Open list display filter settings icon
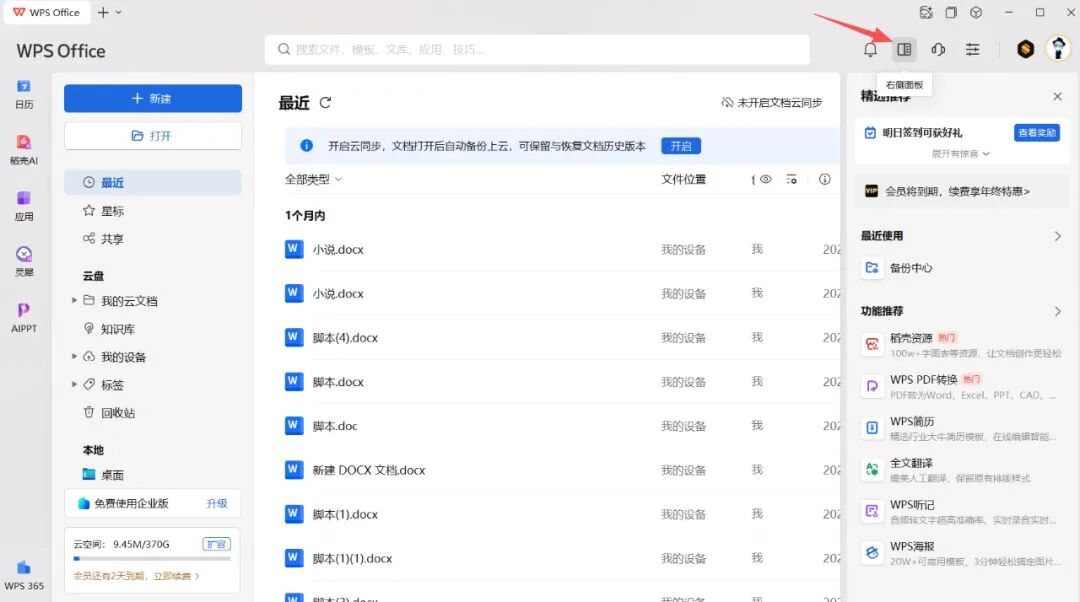Viewport: 1080px width, 602px height. tap(791, 179)
